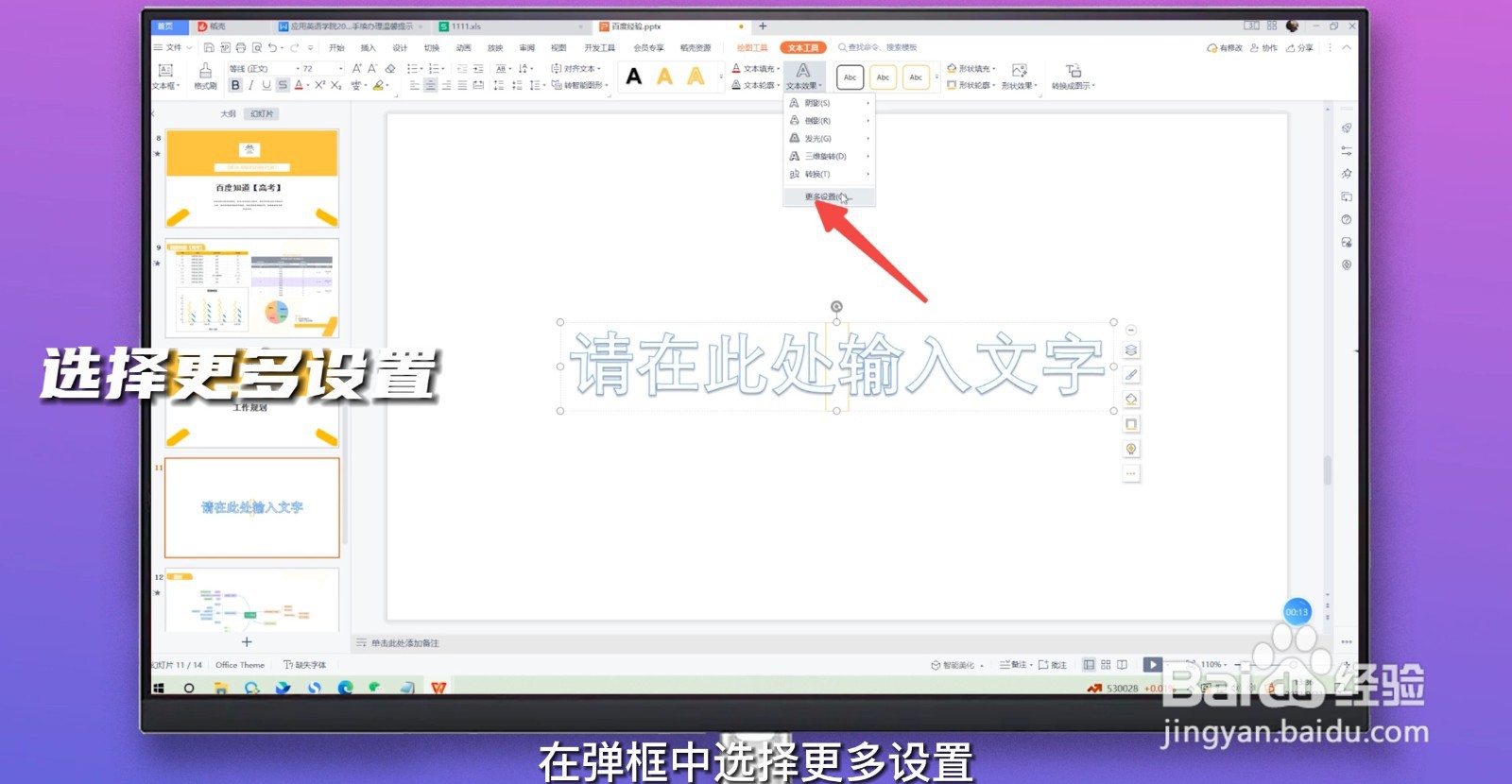Viewport: 1512px width, 784px height.
Task: Click the Windows Start button
Action: pyautogui.click(x=159, y=688)
